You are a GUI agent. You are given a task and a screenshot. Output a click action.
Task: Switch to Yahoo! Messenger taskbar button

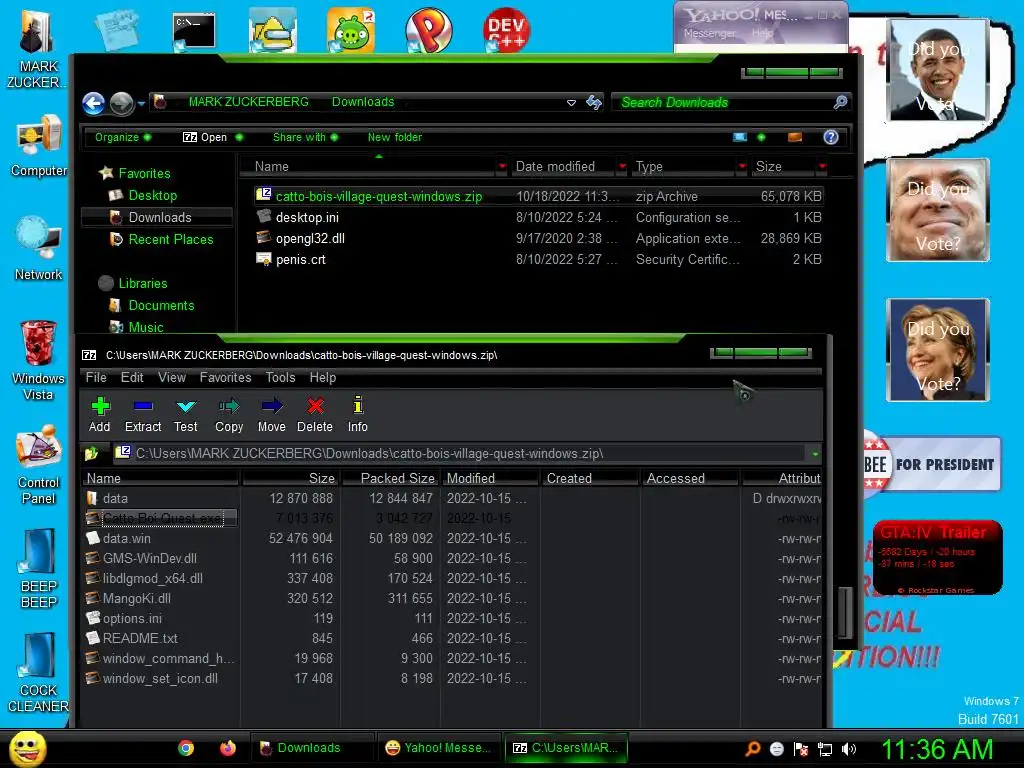click(438, 748)
